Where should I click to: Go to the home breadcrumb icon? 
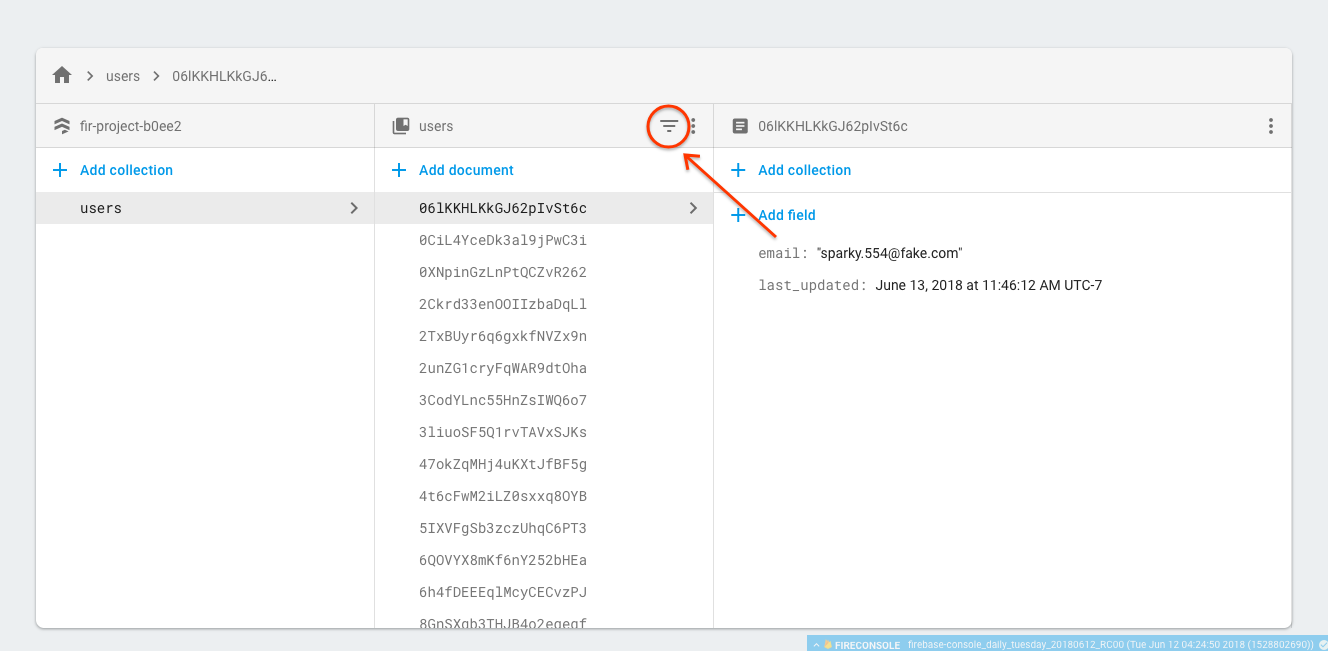point(62,75)
